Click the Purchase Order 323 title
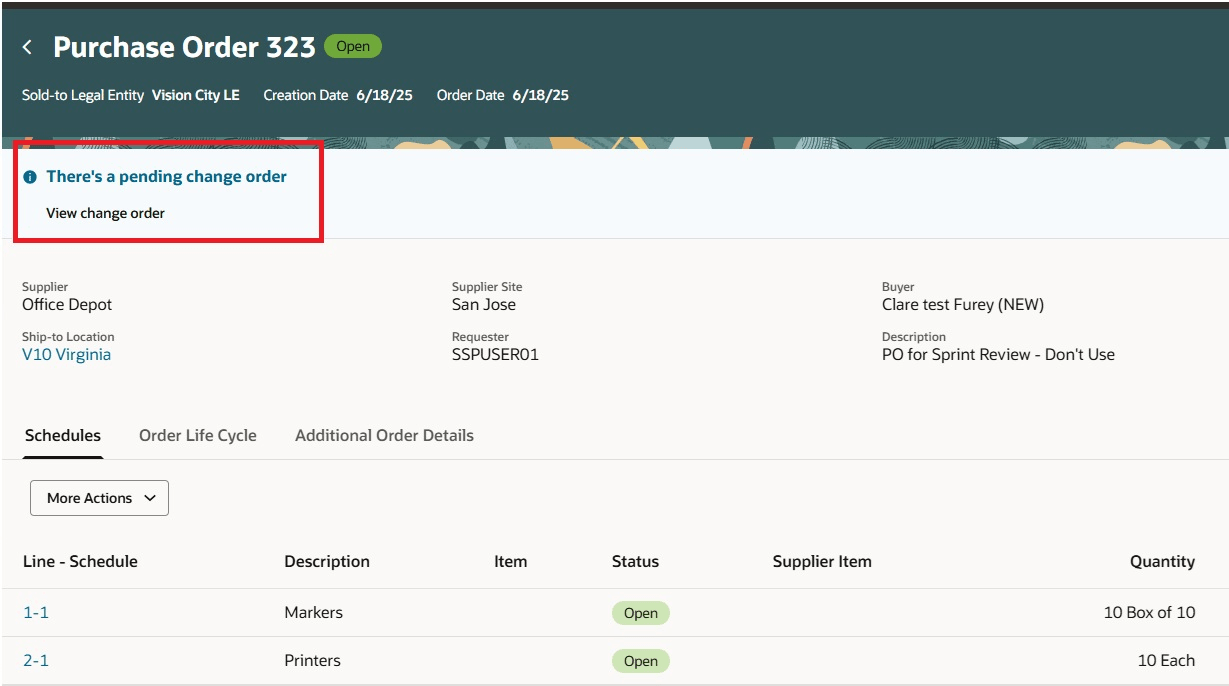1229x686 pixels. click(184, 46)
